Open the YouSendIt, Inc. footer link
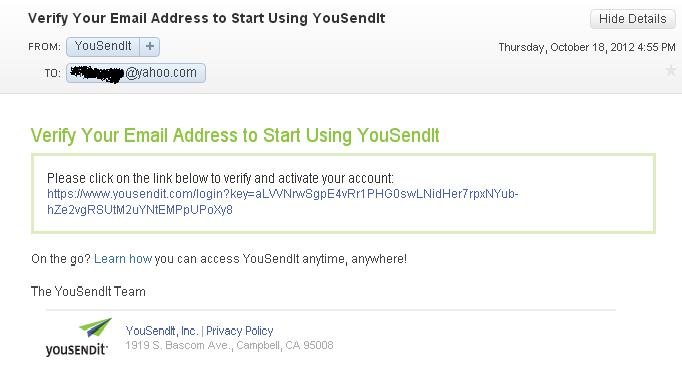 [x=162, y=331]
